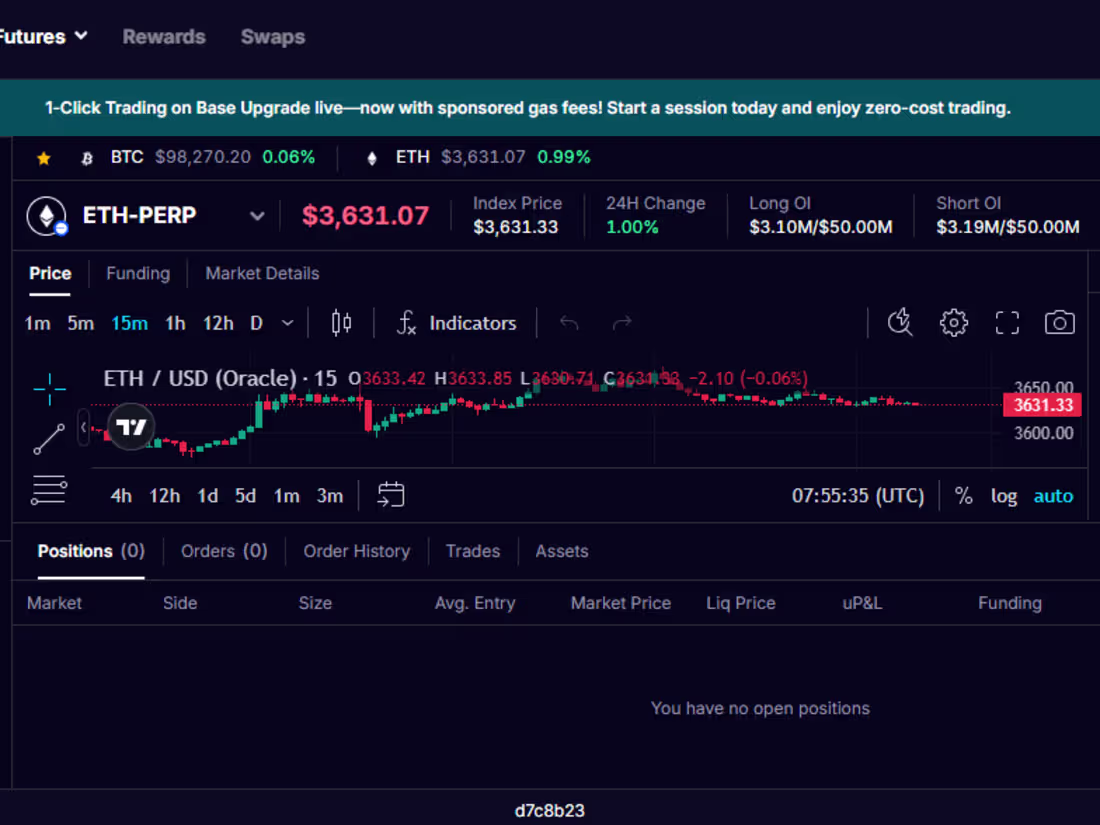This screenshot has height=825, width=1100.
Task: Take a chart snapshot with the camera icon
Action: click(x=1059, y=322)
